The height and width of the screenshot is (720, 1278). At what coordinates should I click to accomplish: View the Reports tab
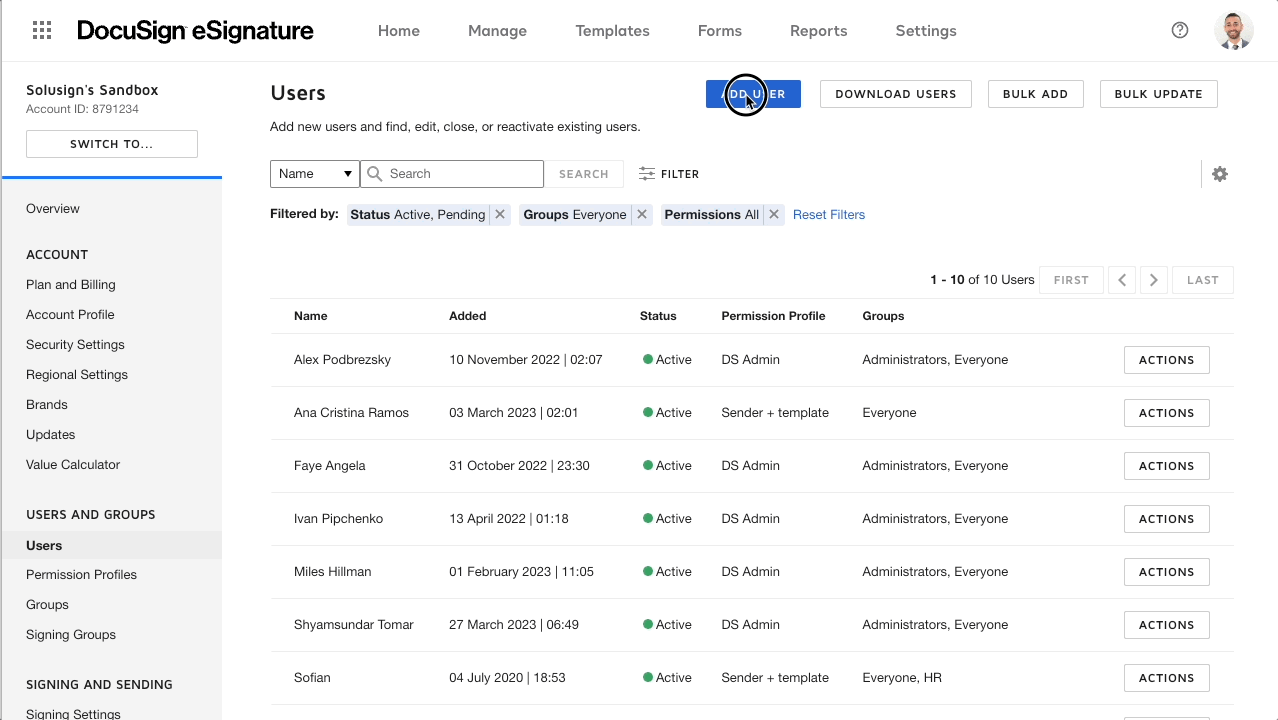(818, 31)
